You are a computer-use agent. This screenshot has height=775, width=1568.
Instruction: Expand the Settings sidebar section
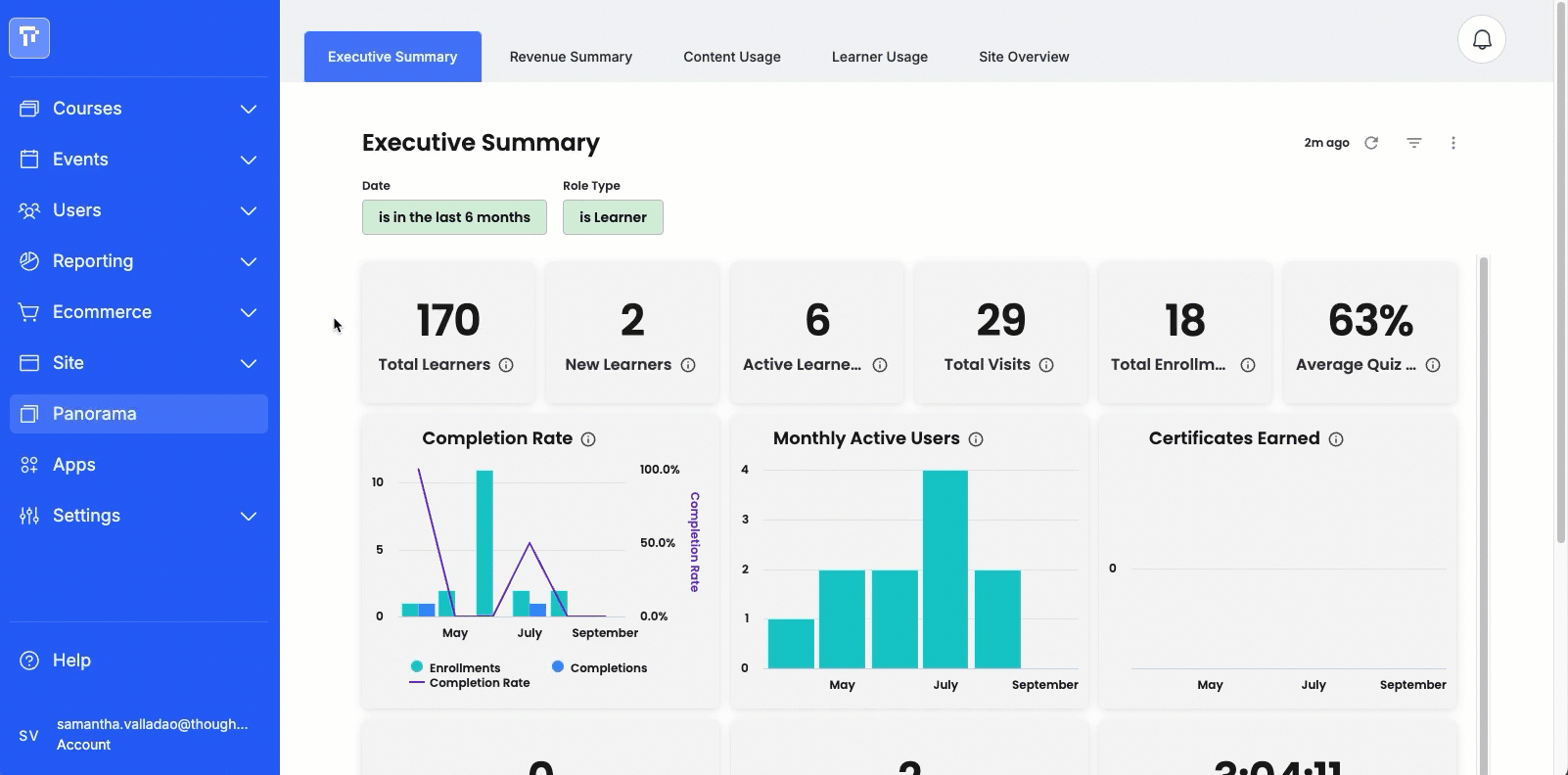(139, 516)
